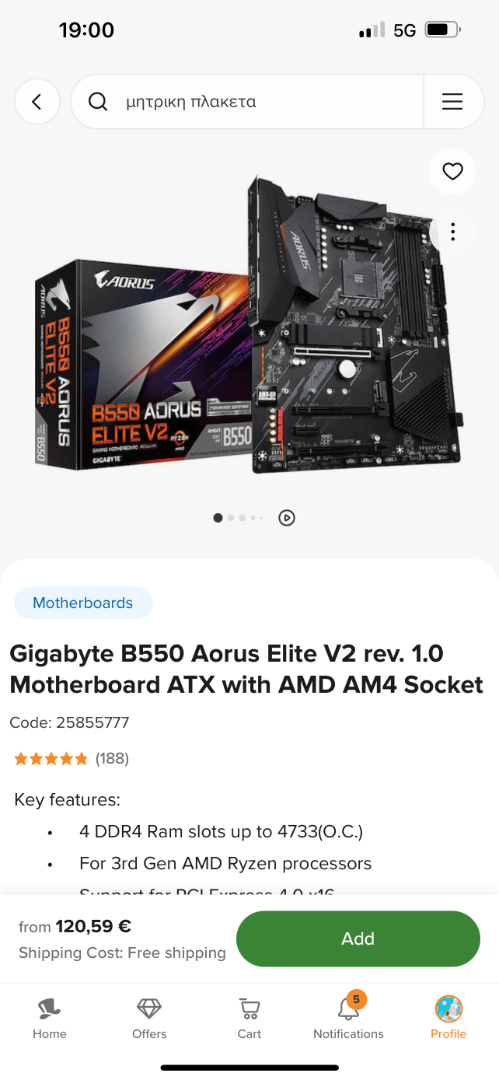Open Notifications with 5 badge
Viewport: 499px width, 1080px height.
click(x=348, y=1016)
